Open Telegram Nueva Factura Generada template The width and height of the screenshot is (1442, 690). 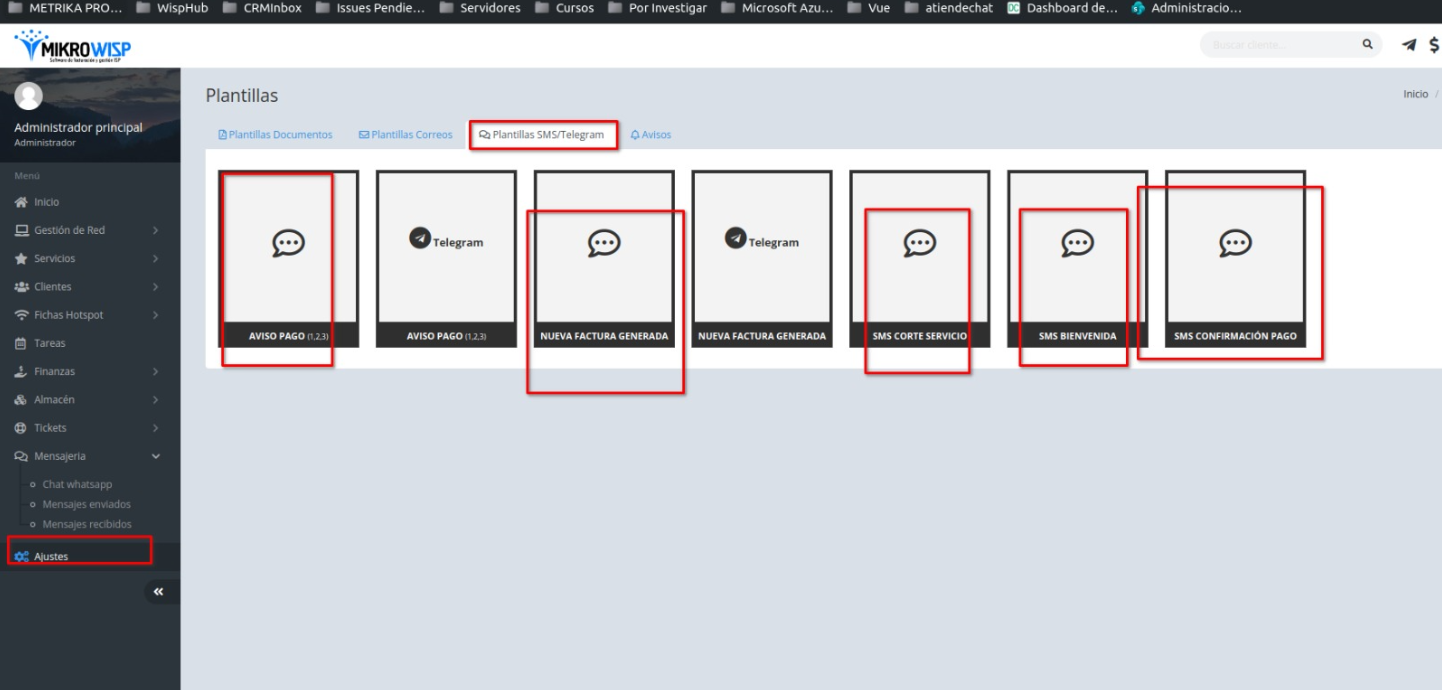[x=762, y=260]
